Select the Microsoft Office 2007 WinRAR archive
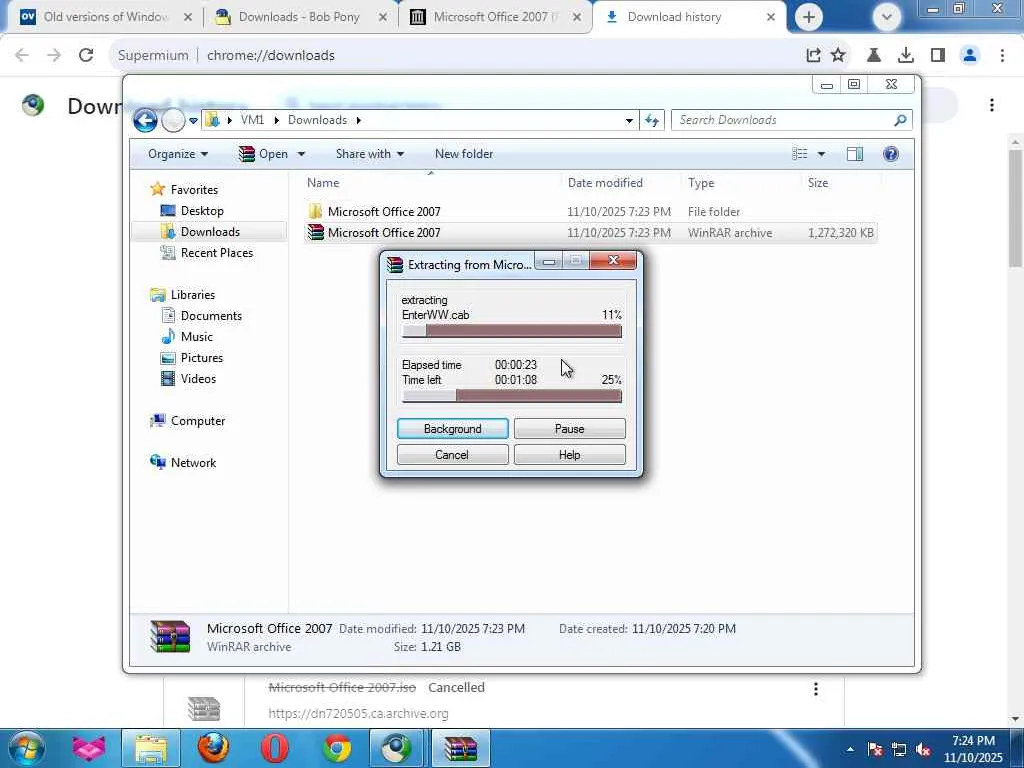The image size is (1024, 768). pyautogui.click(x=384, y=232)
